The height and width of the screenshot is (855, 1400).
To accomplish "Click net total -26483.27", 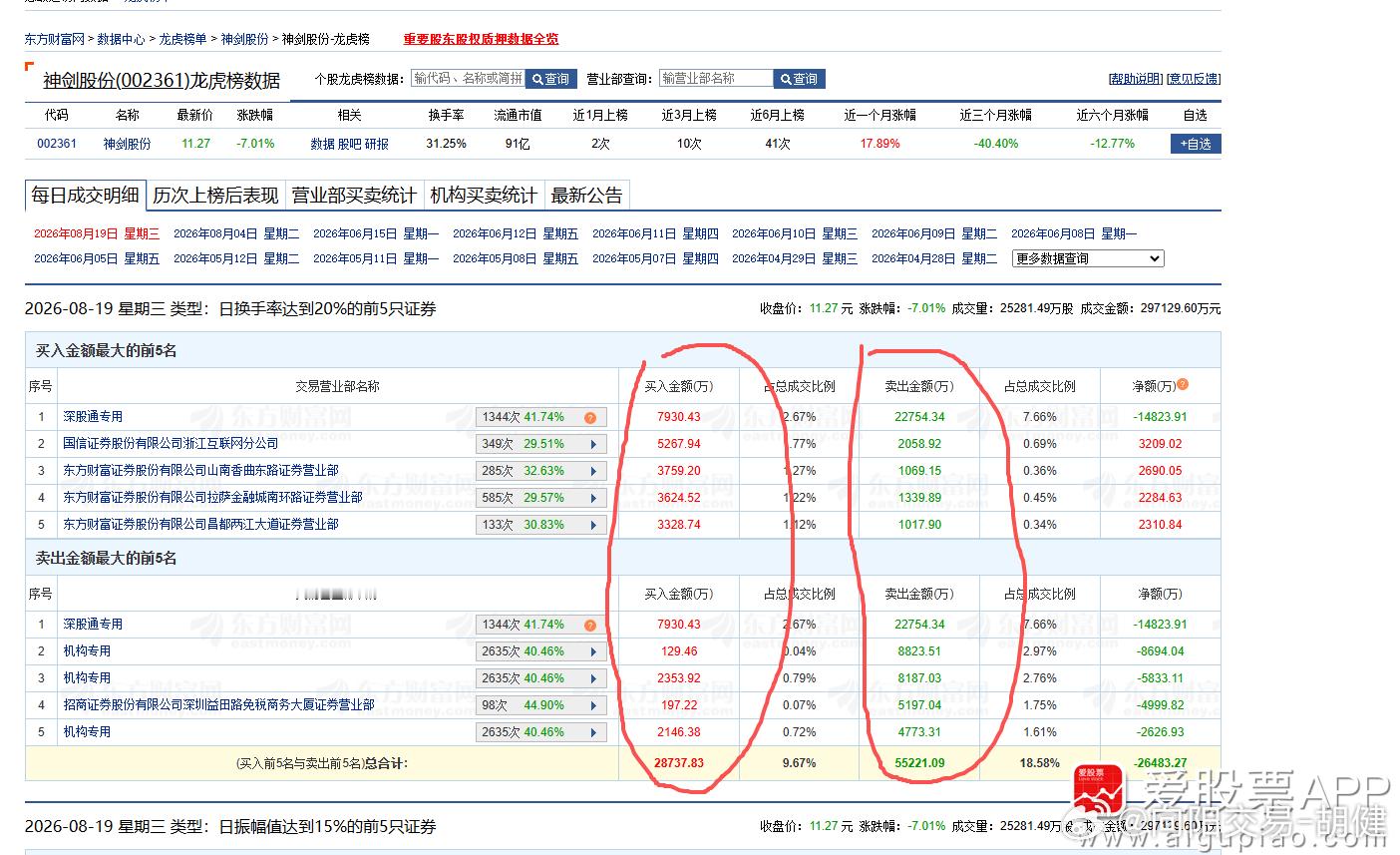I will (1160, 762).
